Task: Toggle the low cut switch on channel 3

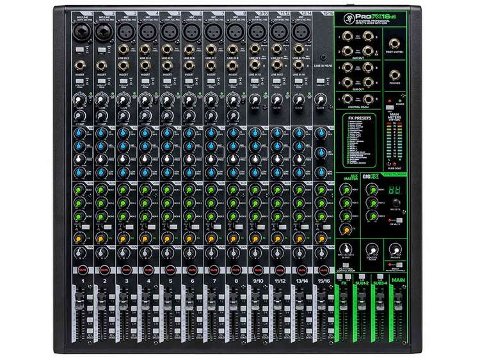Action: [x=124, y=81]
